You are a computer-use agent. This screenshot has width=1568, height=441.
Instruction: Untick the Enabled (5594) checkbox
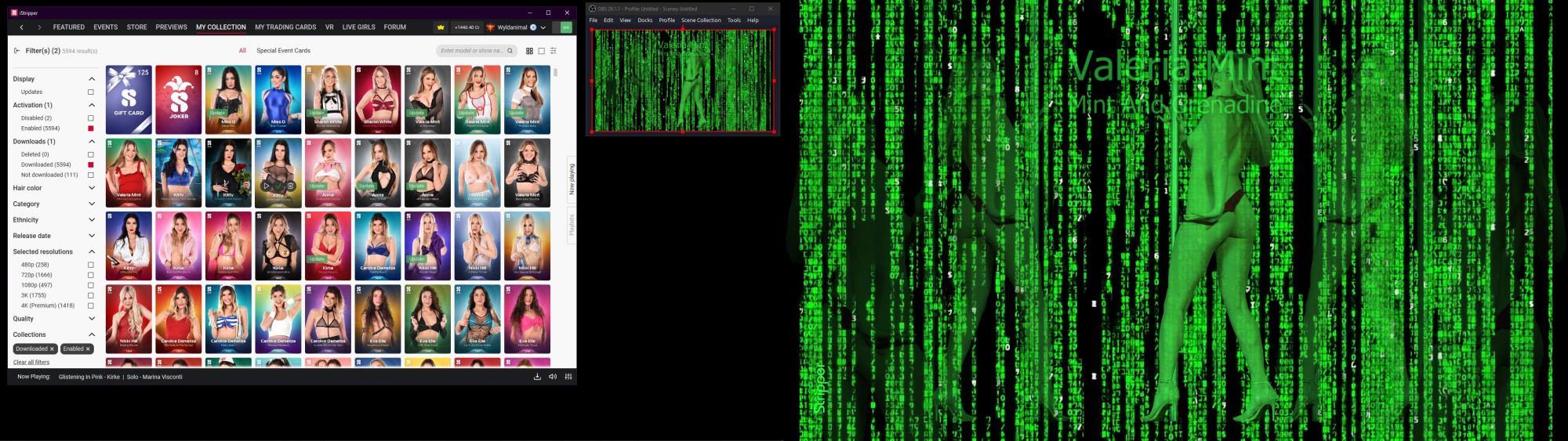click(x=91, y=128)
